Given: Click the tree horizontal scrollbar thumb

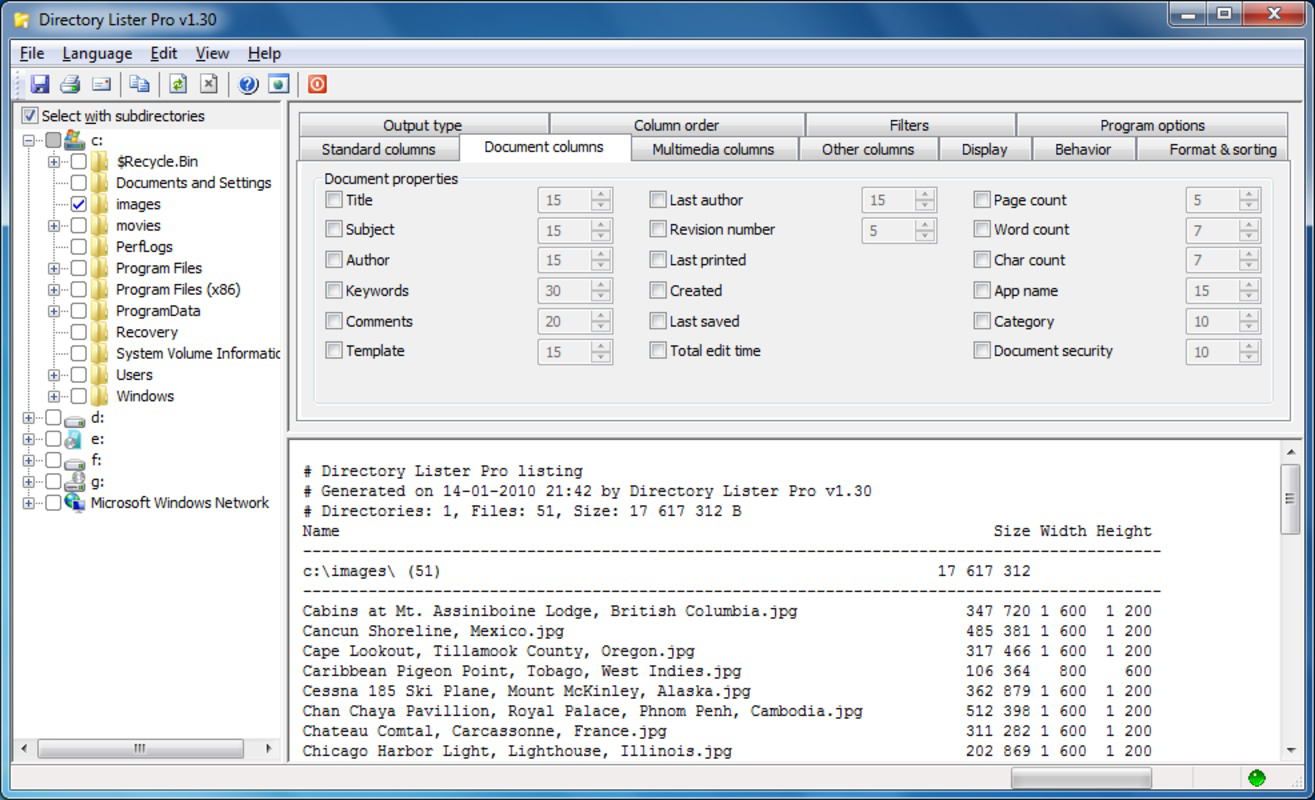Looking at the screenshot, I should tap(139, 748).
